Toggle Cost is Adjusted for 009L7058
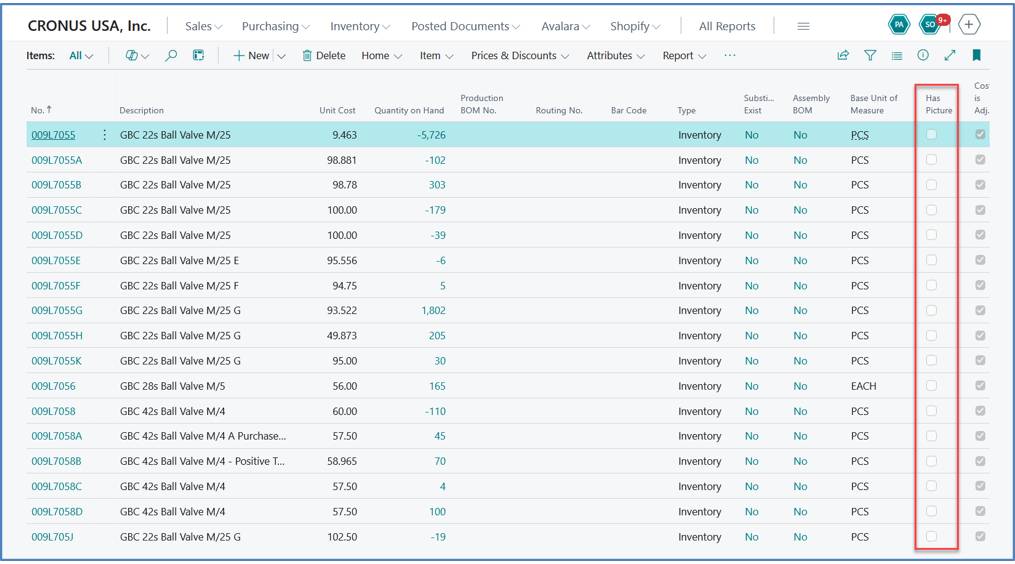This screenshot has width=1015, height=564. (980, 411)
